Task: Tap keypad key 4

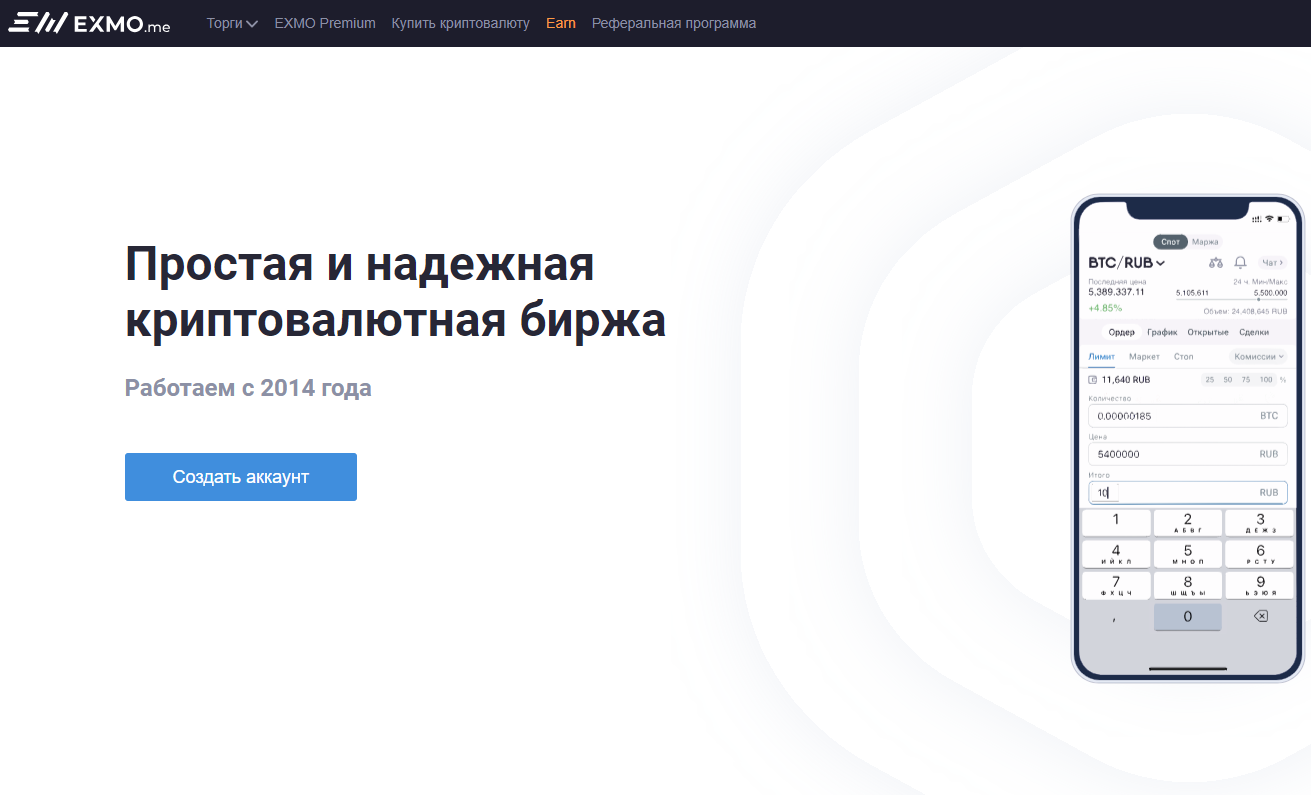Action: 1116,554
